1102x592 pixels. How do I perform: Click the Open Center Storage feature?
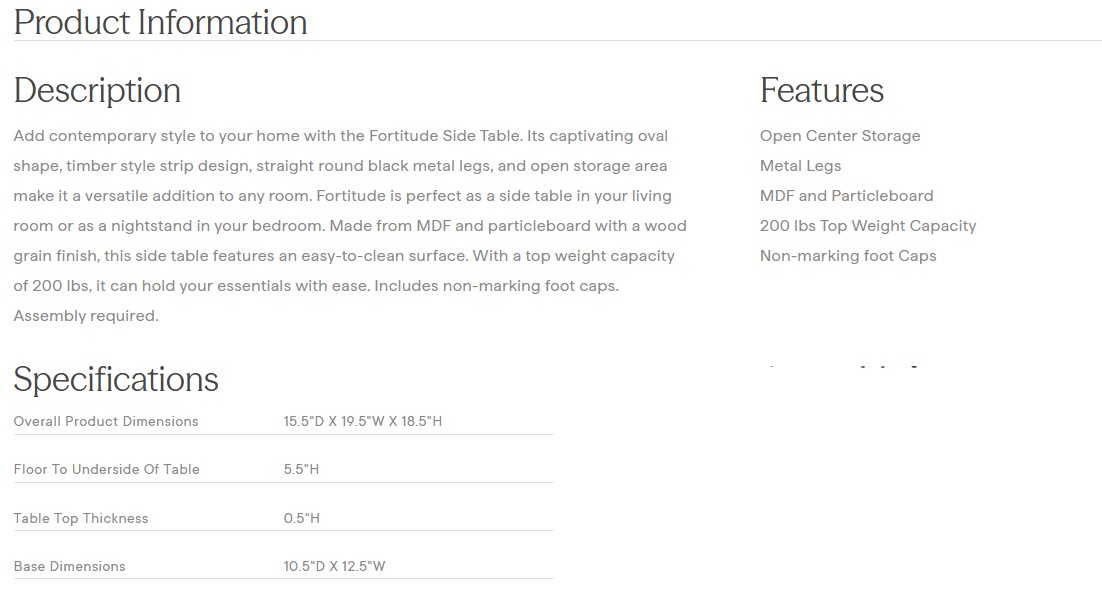click(x=839, y=136)
